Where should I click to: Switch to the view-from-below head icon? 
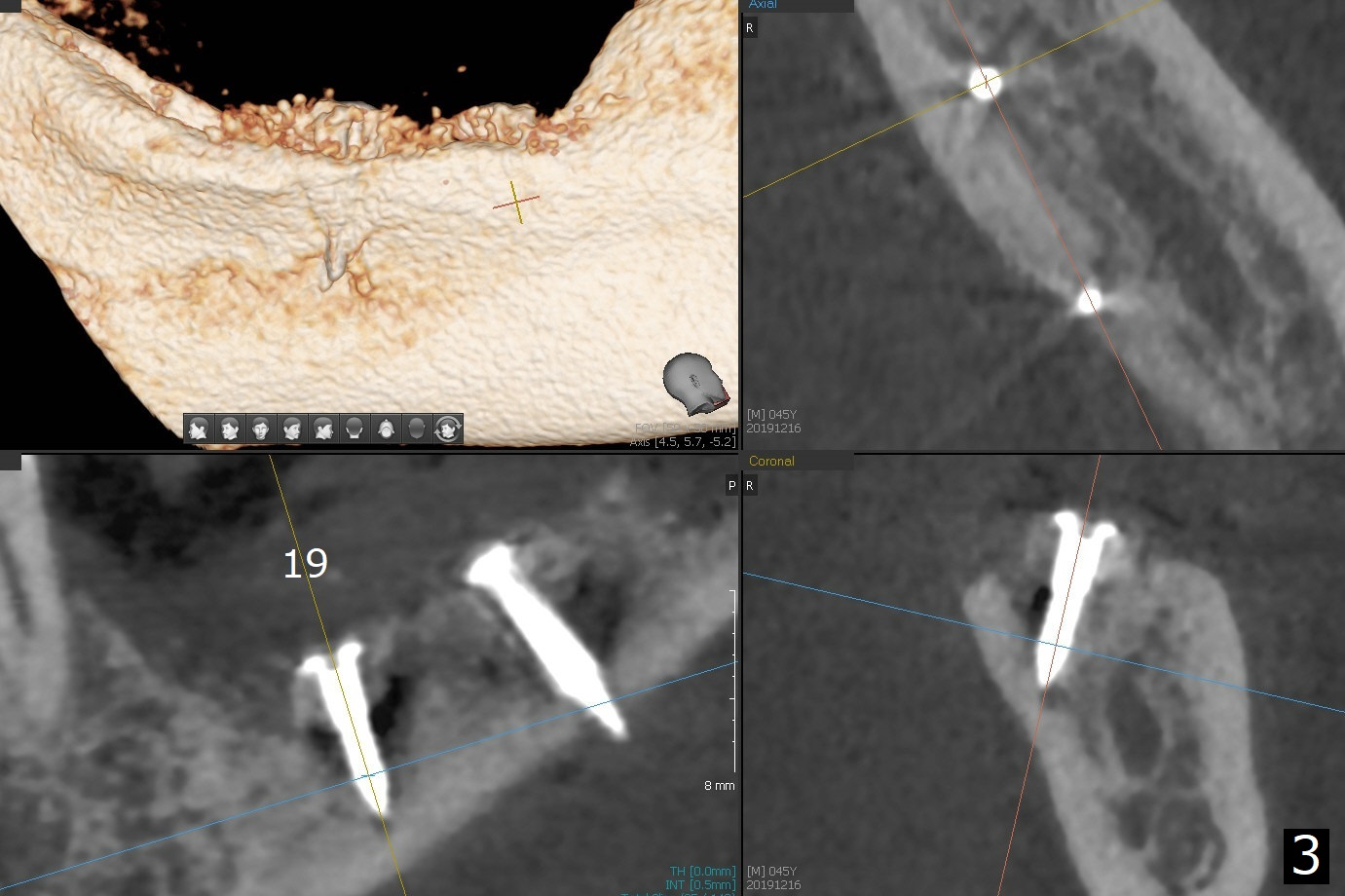(x=386, y=429)
